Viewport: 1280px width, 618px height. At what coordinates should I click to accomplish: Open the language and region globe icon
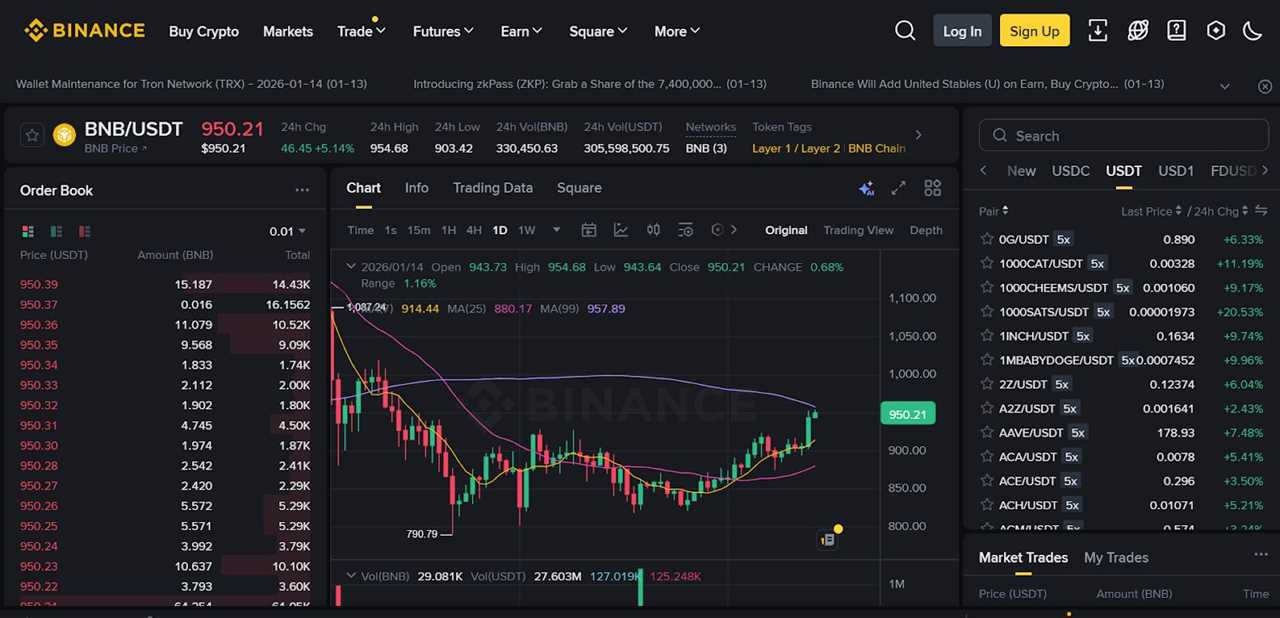pos(1138,30)
